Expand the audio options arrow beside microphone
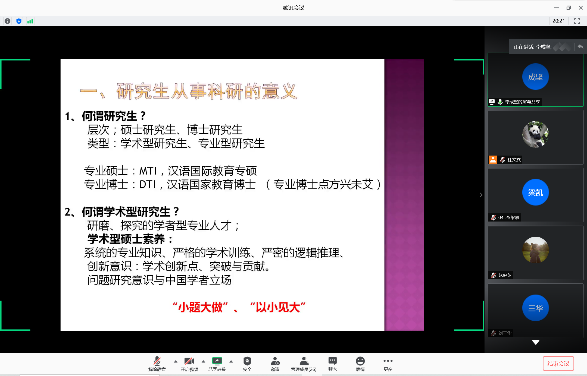Screen dimensions: 587x376 click(175, 361)
